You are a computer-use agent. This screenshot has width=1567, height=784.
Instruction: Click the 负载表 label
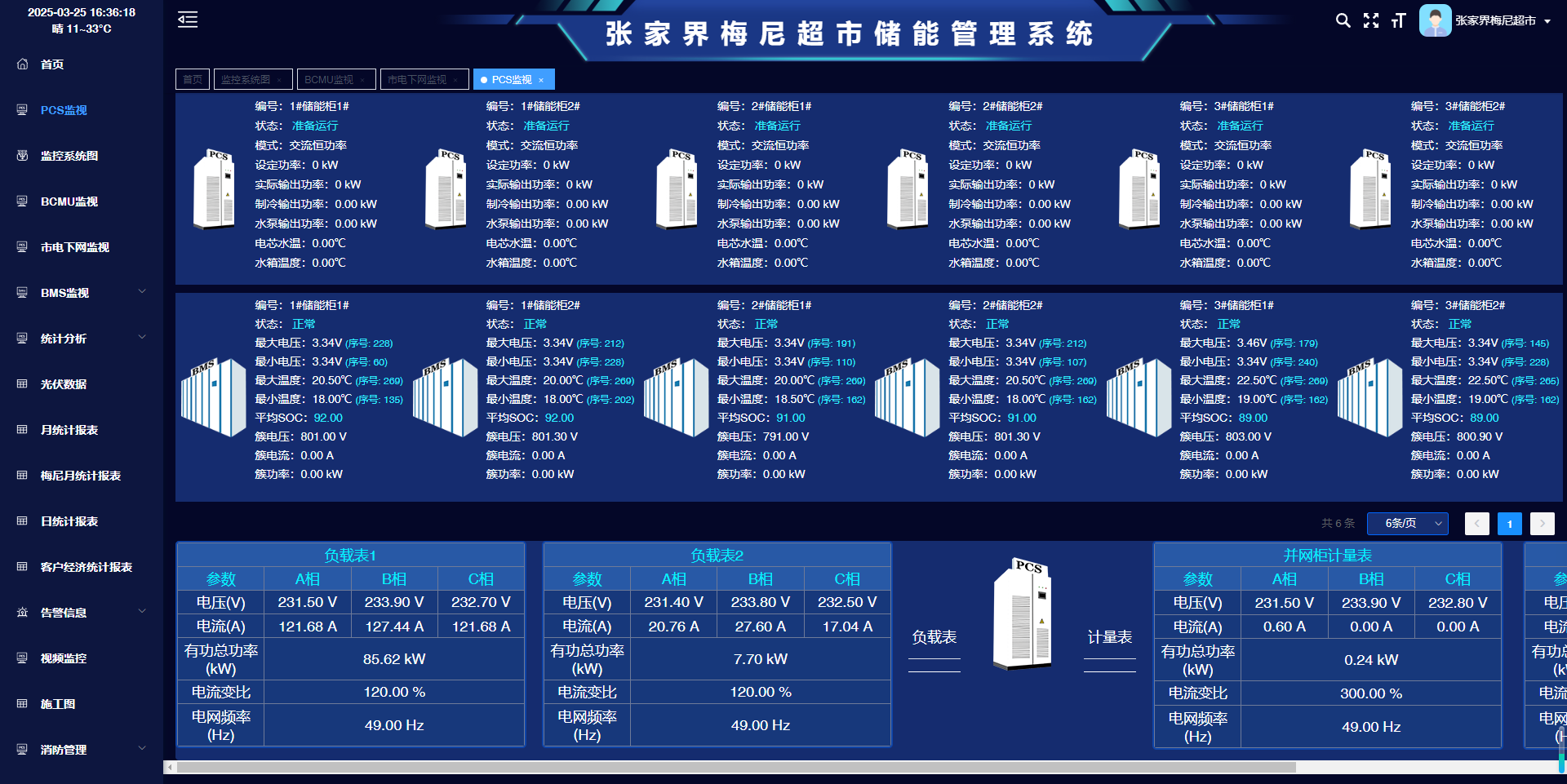934,637
